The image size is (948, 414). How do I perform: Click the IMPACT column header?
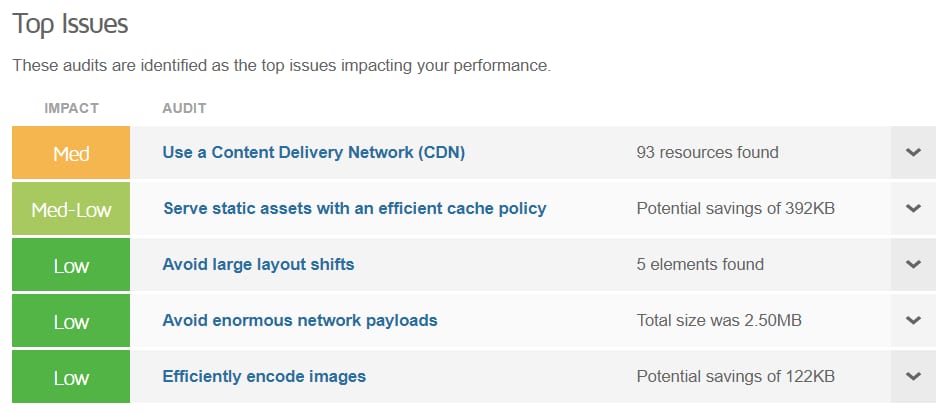click(71, 108)
